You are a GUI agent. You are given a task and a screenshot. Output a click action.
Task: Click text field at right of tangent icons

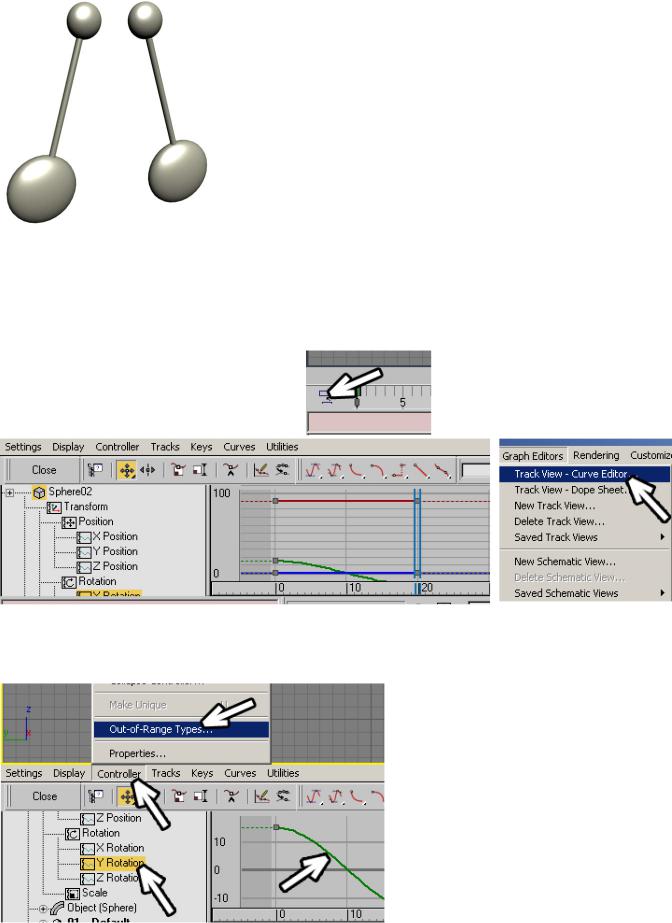click(x=475, y=470)
